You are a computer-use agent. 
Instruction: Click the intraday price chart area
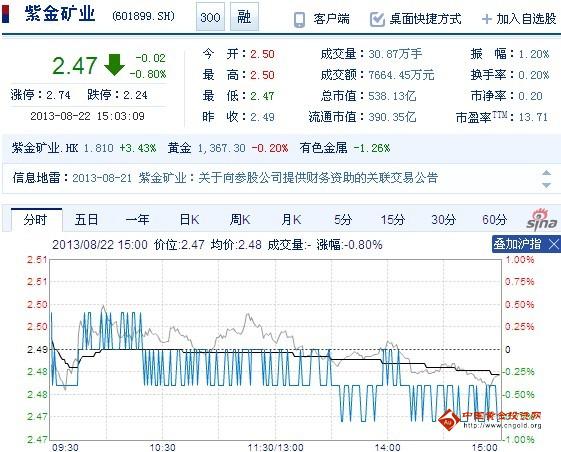[275, 349]
